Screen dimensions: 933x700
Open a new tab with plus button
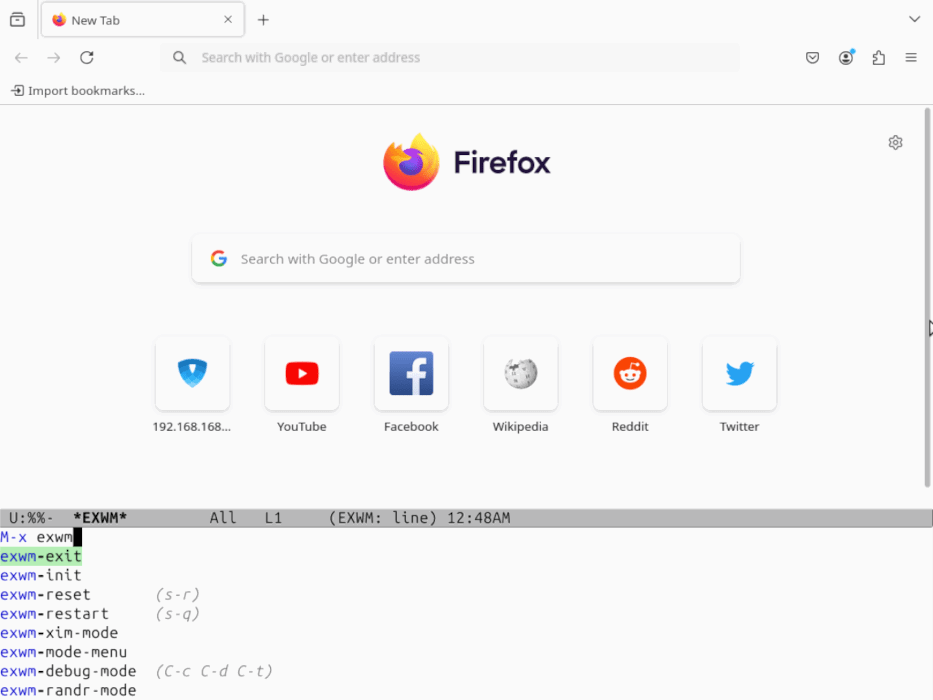click(263, 20)
